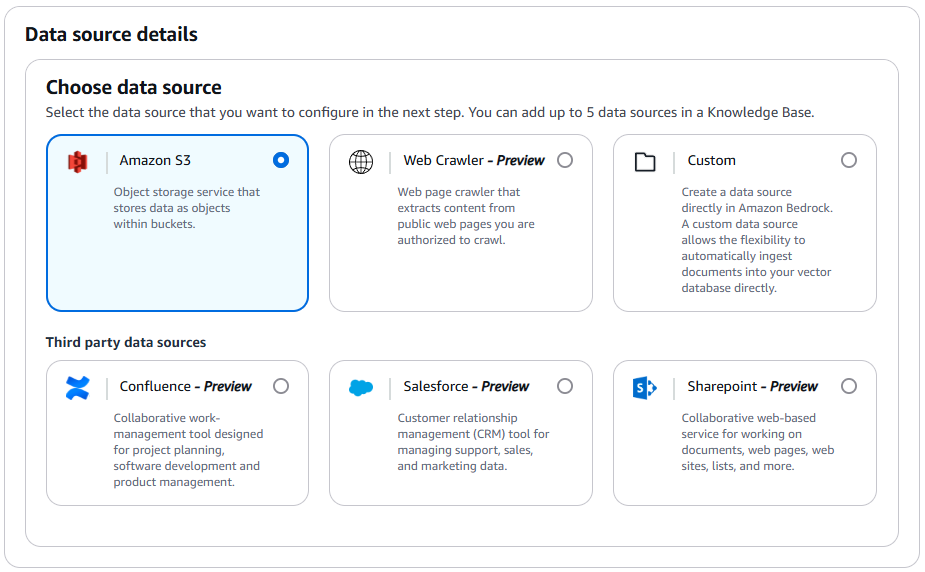The width and height of the screenshot is (925, 572).
Task: Select the Salesforce radio button
Action: point(565,386)
